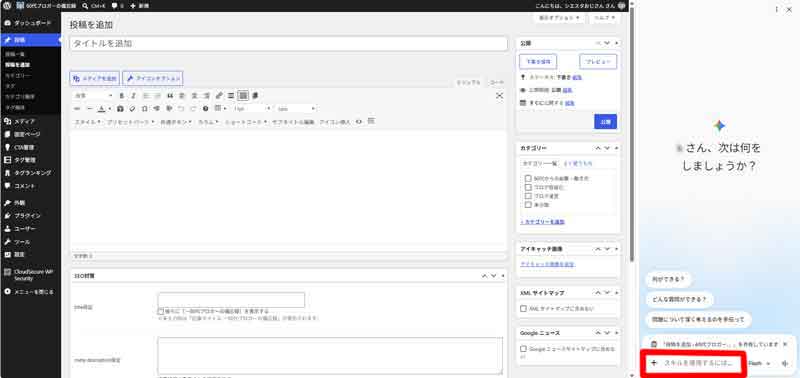Check the Google ニュース sitemap checkbox
The image size is (800, 378).
click(523, 349)
